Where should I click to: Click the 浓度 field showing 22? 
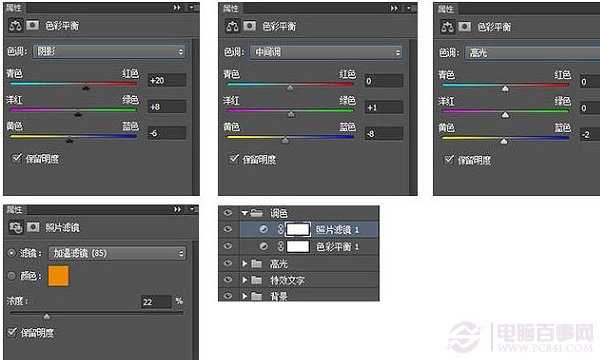[x=156, y=302]
